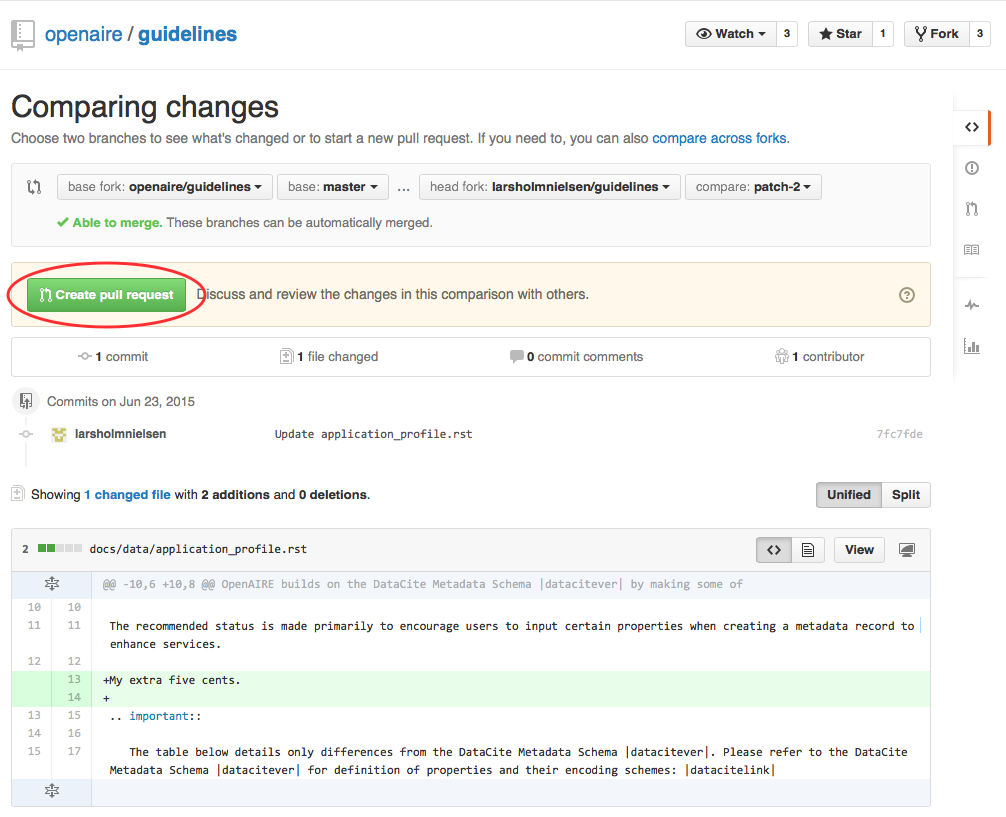Open the head fork larsholmnielsen/guidelines dropdown
The width and height of the screenshot is (1006, 817).
pos(550,187)
